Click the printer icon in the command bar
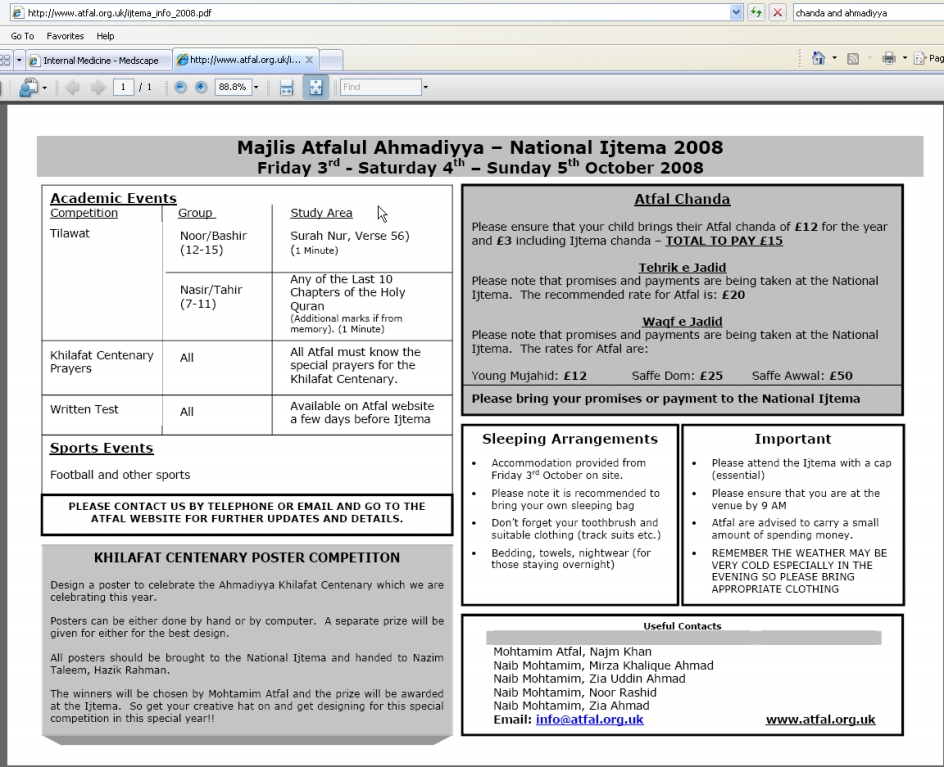This screenshot has height=767, width=944. [x=888, y=59]
